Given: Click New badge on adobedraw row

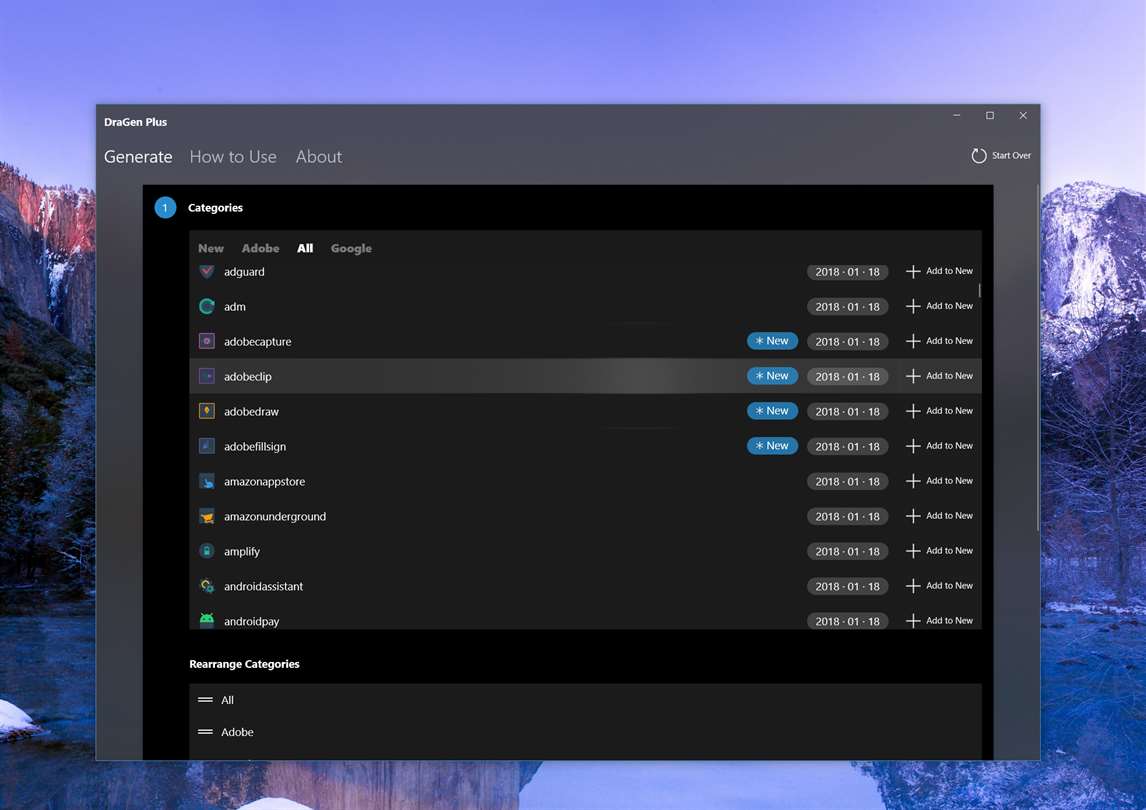Looking at the screenshot, I should tap(772, 411).
